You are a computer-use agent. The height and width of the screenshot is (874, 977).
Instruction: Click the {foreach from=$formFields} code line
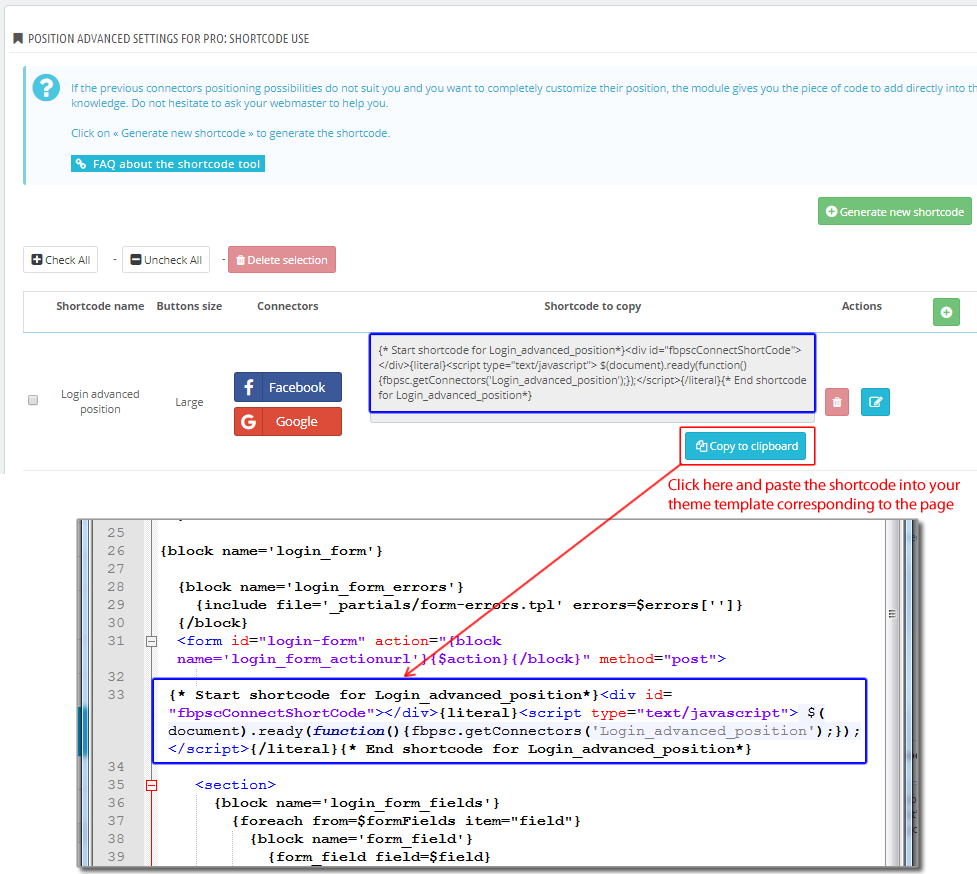pos(406,820)
